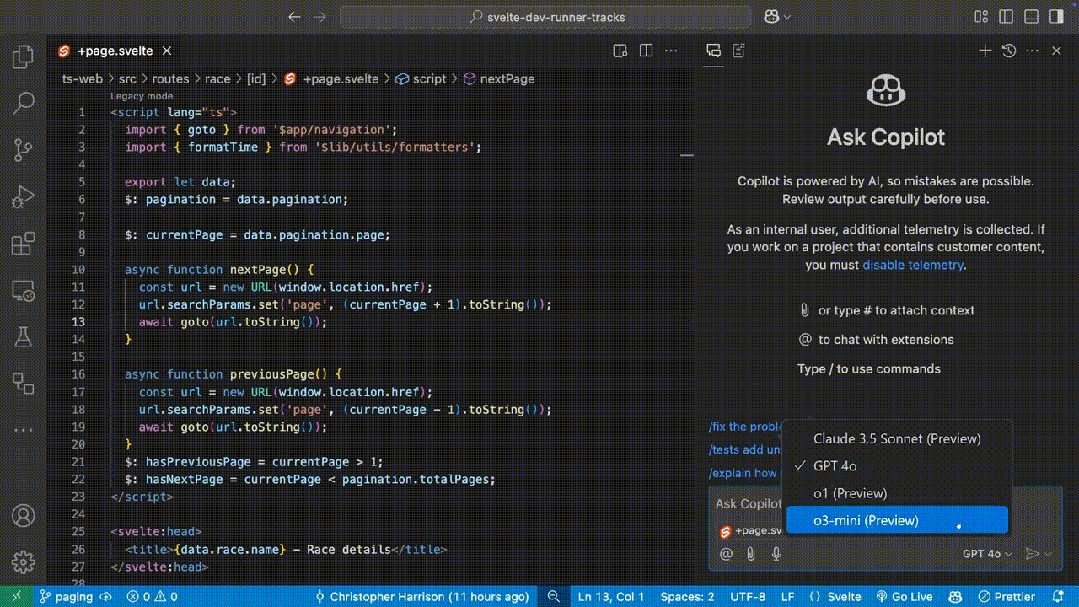1079x607 pixels.
Task: Click the microphone voice chat icon
Action: point(776,553)
